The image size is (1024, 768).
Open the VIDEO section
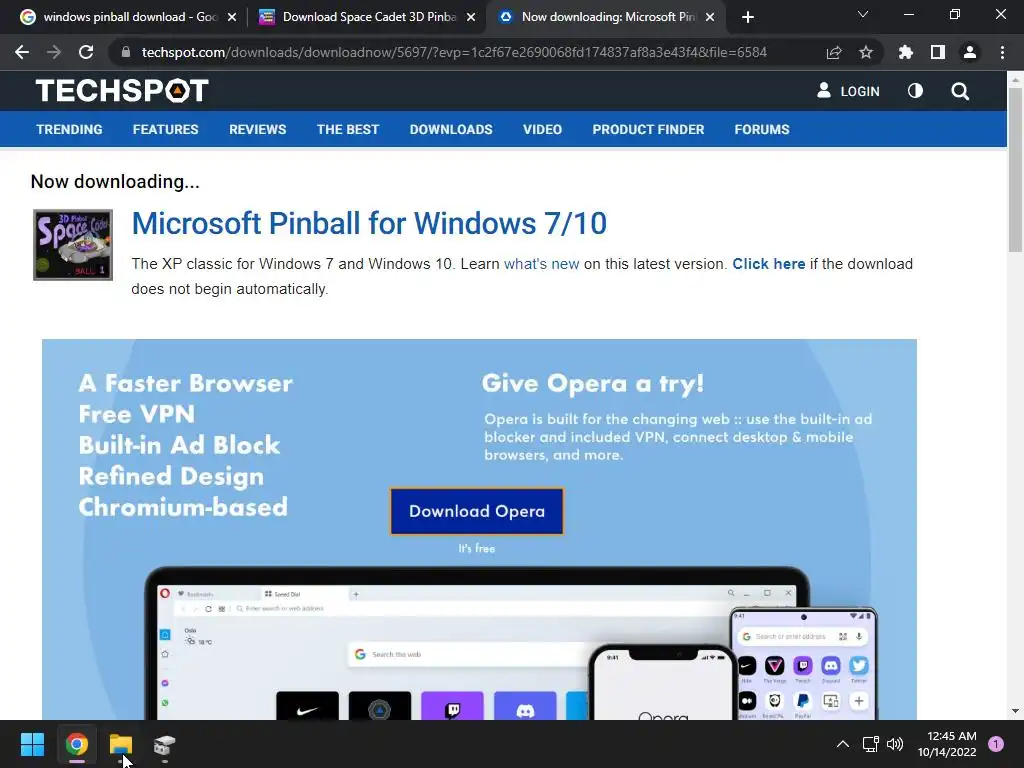(542, 129)
